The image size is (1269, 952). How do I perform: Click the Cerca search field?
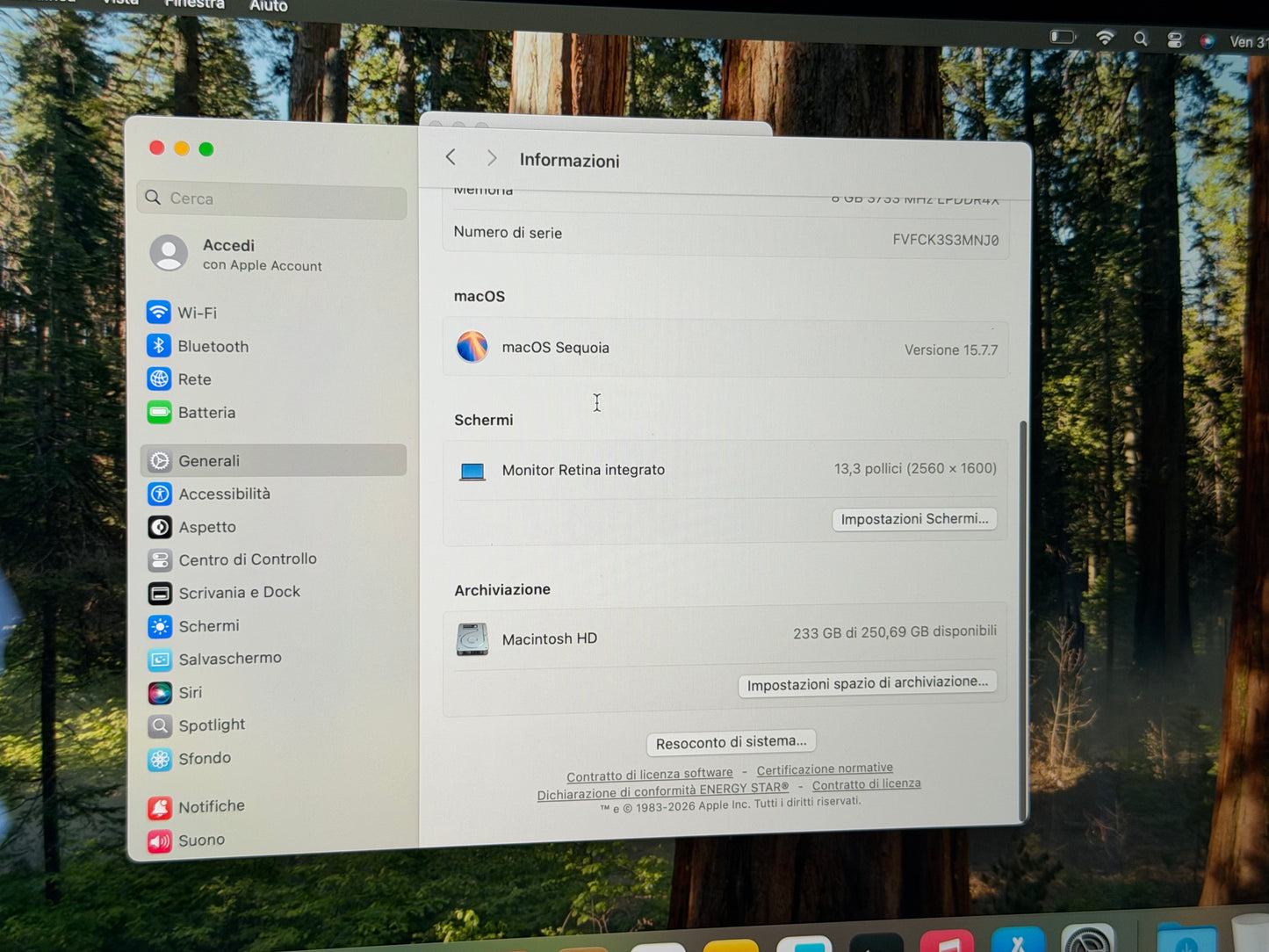tap(272, 199)
